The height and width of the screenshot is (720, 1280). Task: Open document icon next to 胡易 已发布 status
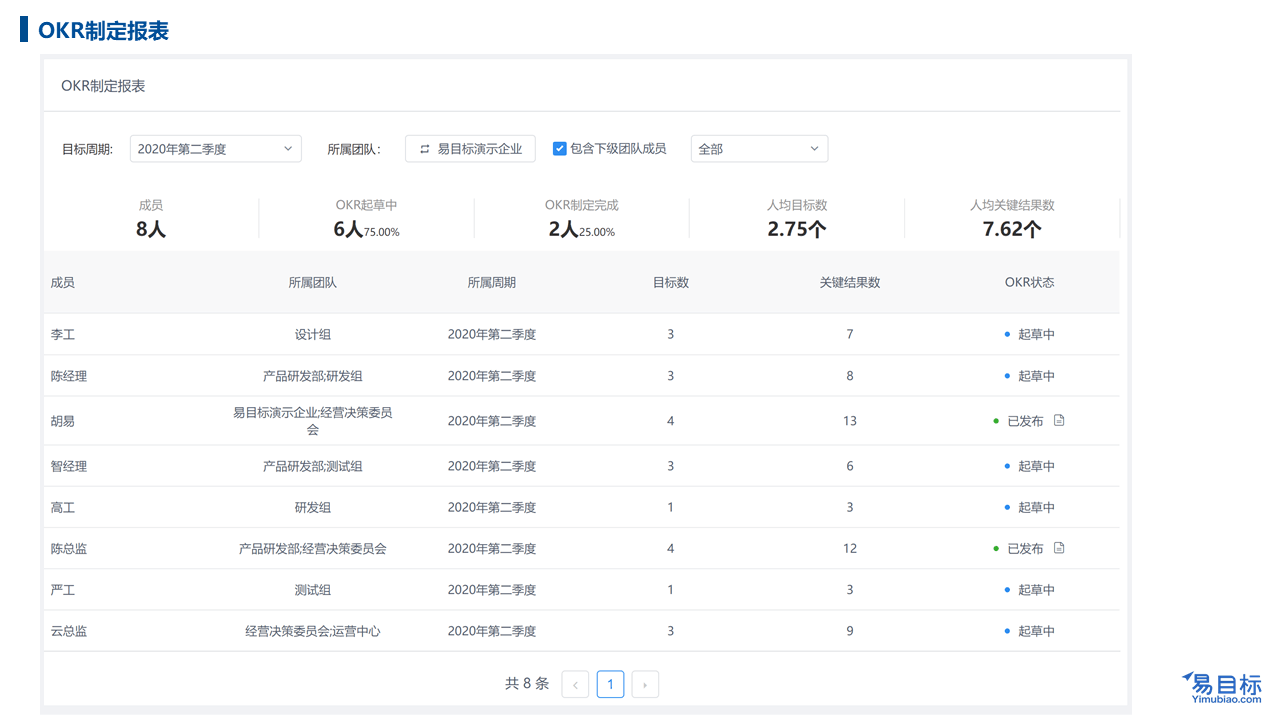point(1059,421)
